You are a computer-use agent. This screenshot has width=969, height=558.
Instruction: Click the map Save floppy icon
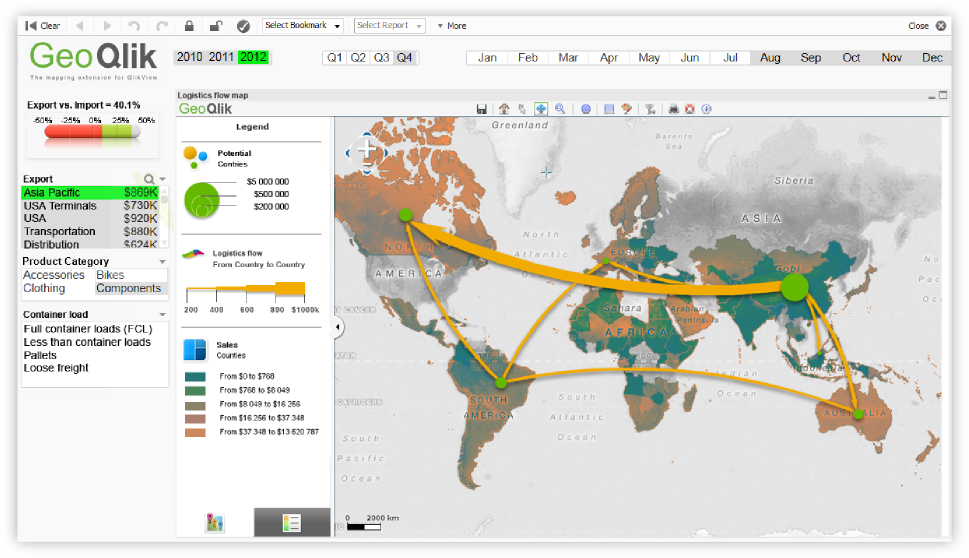[x=481, y=109]
